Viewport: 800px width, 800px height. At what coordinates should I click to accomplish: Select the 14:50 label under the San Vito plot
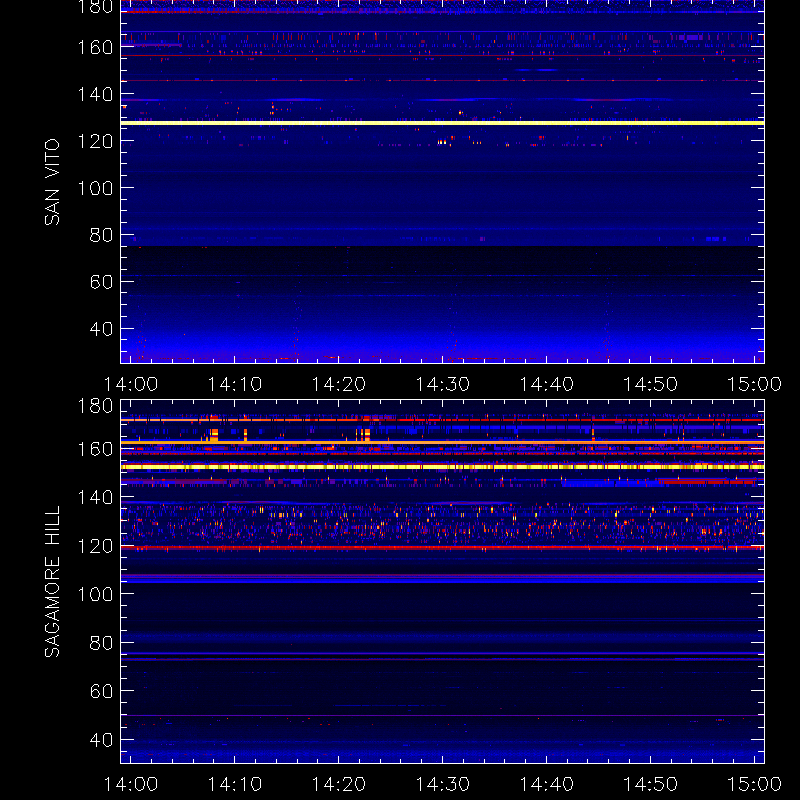pos(651,384)
